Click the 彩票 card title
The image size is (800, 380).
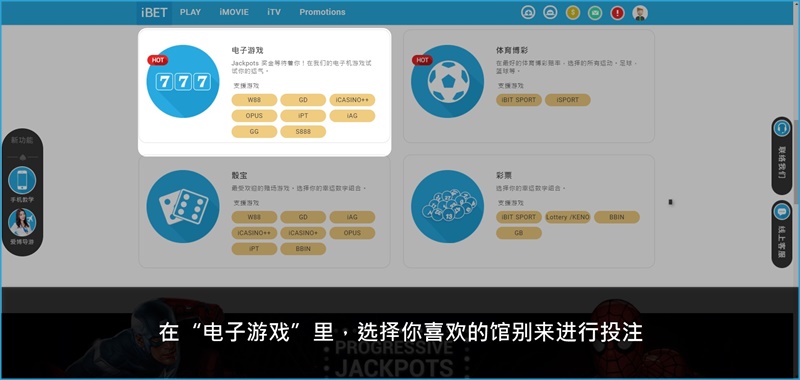point(504,175)
